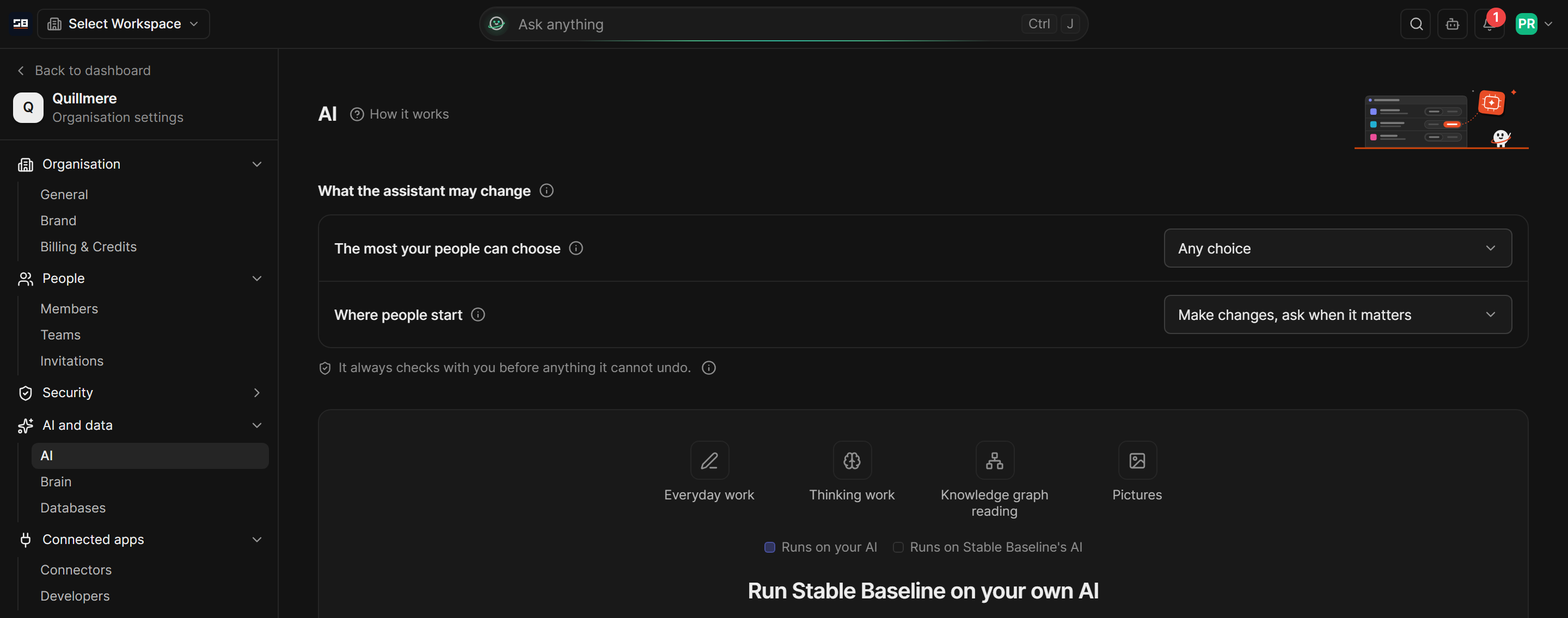
Task: Open the Members page
Action: [150, 309]
